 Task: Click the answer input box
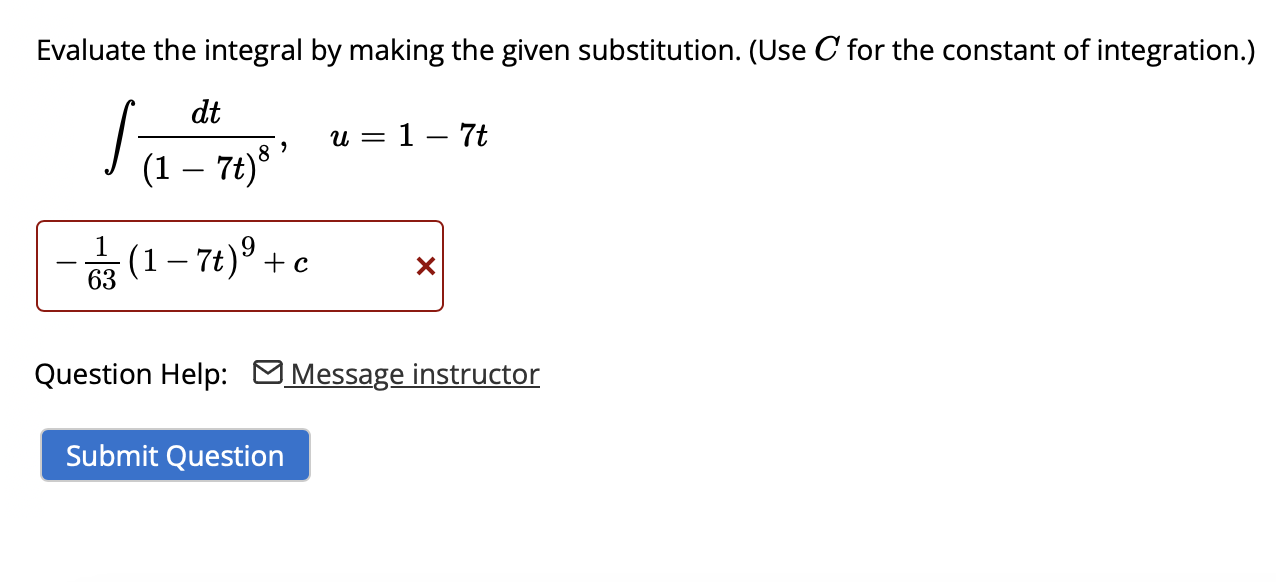pyautogui.click(x=240, y=265)
